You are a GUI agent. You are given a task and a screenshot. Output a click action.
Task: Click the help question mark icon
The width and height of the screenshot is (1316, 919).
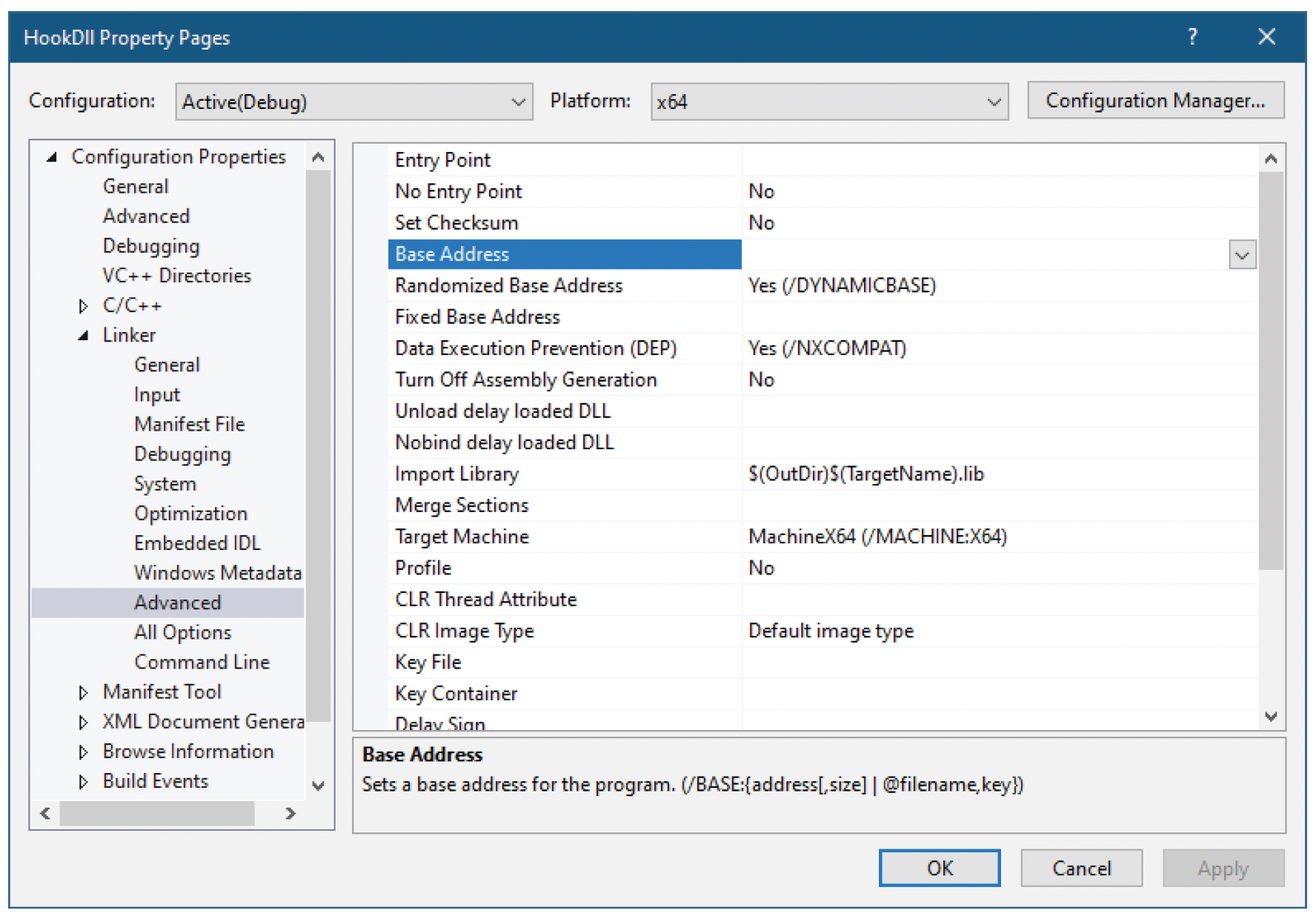coord(1192,36)
